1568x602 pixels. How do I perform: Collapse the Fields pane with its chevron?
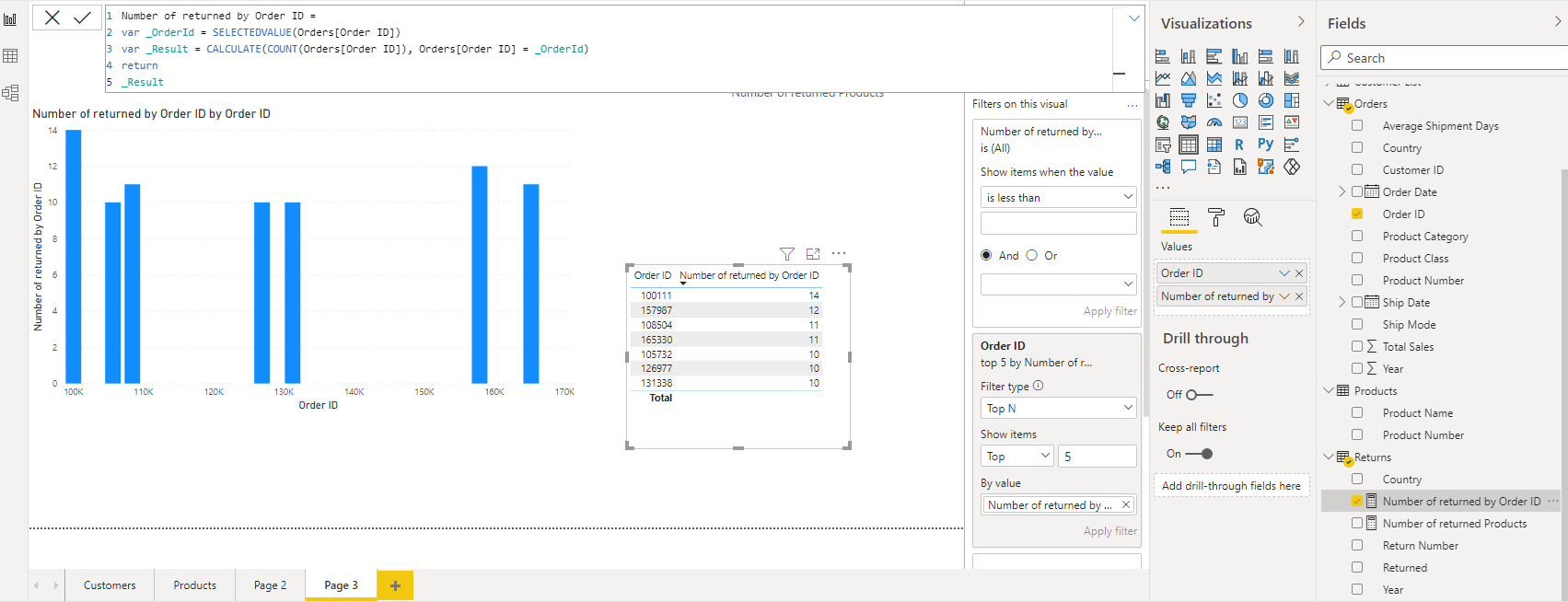pyautogui.click(x=1558, y=21)
